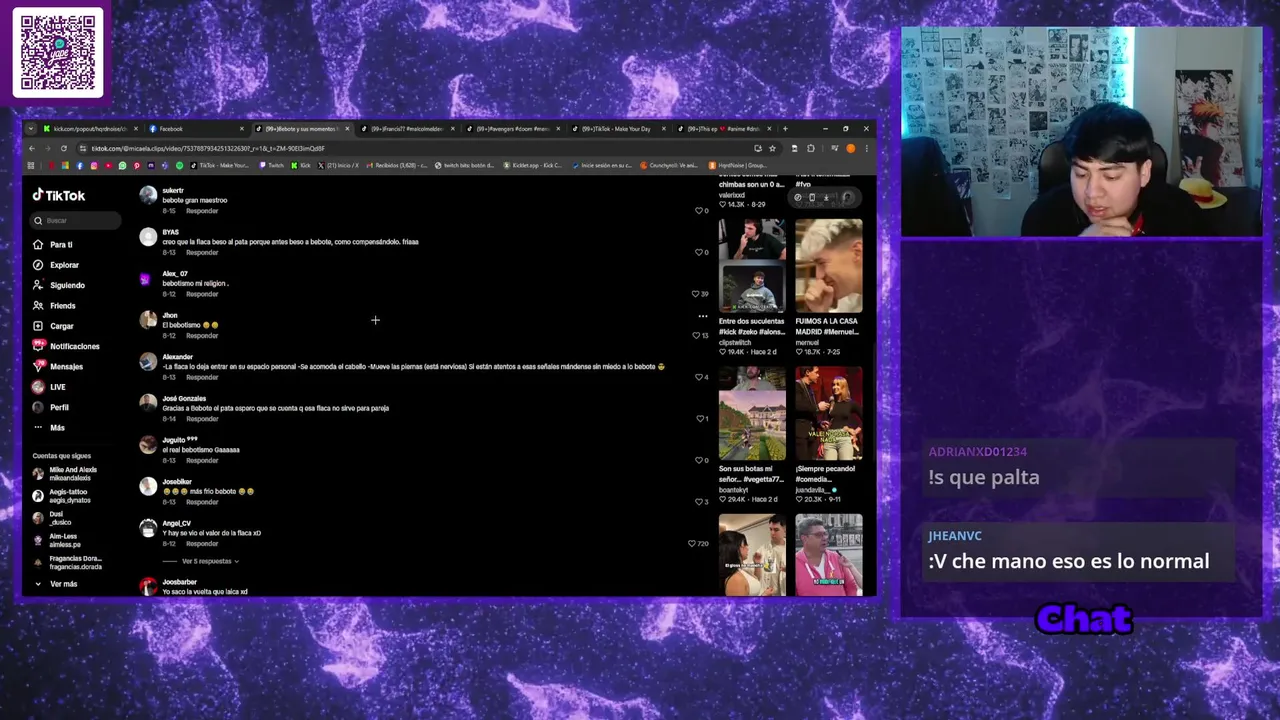The width and height of the screenshot is (1280, 720).
Task: Like Jhon's comment with 13 likes
Action: pyautogui.click(x=696, y=335)
